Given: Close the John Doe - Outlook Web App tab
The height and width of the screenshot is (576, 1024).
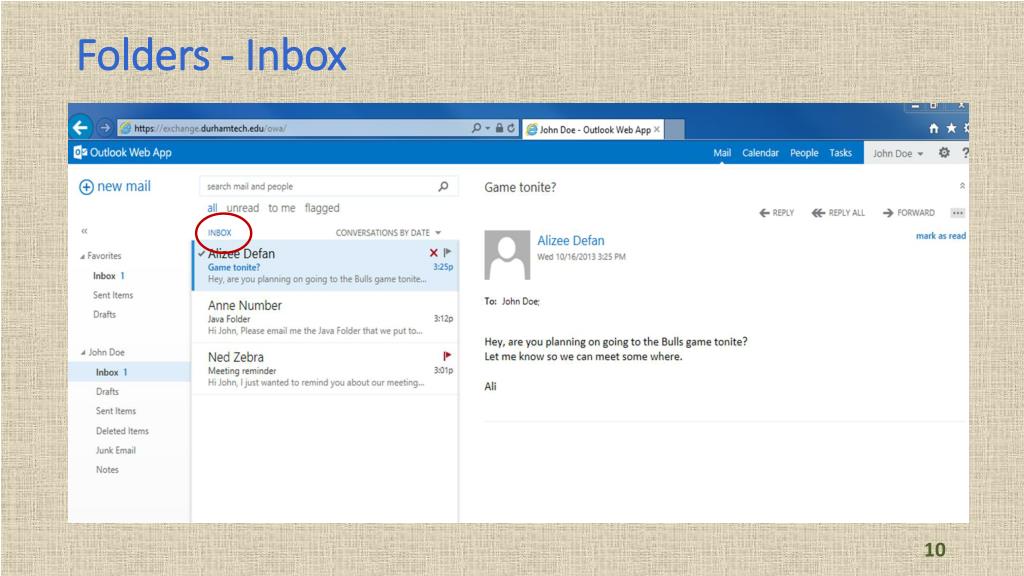Looking at the screenshot, I should click(x=657, y=129).
